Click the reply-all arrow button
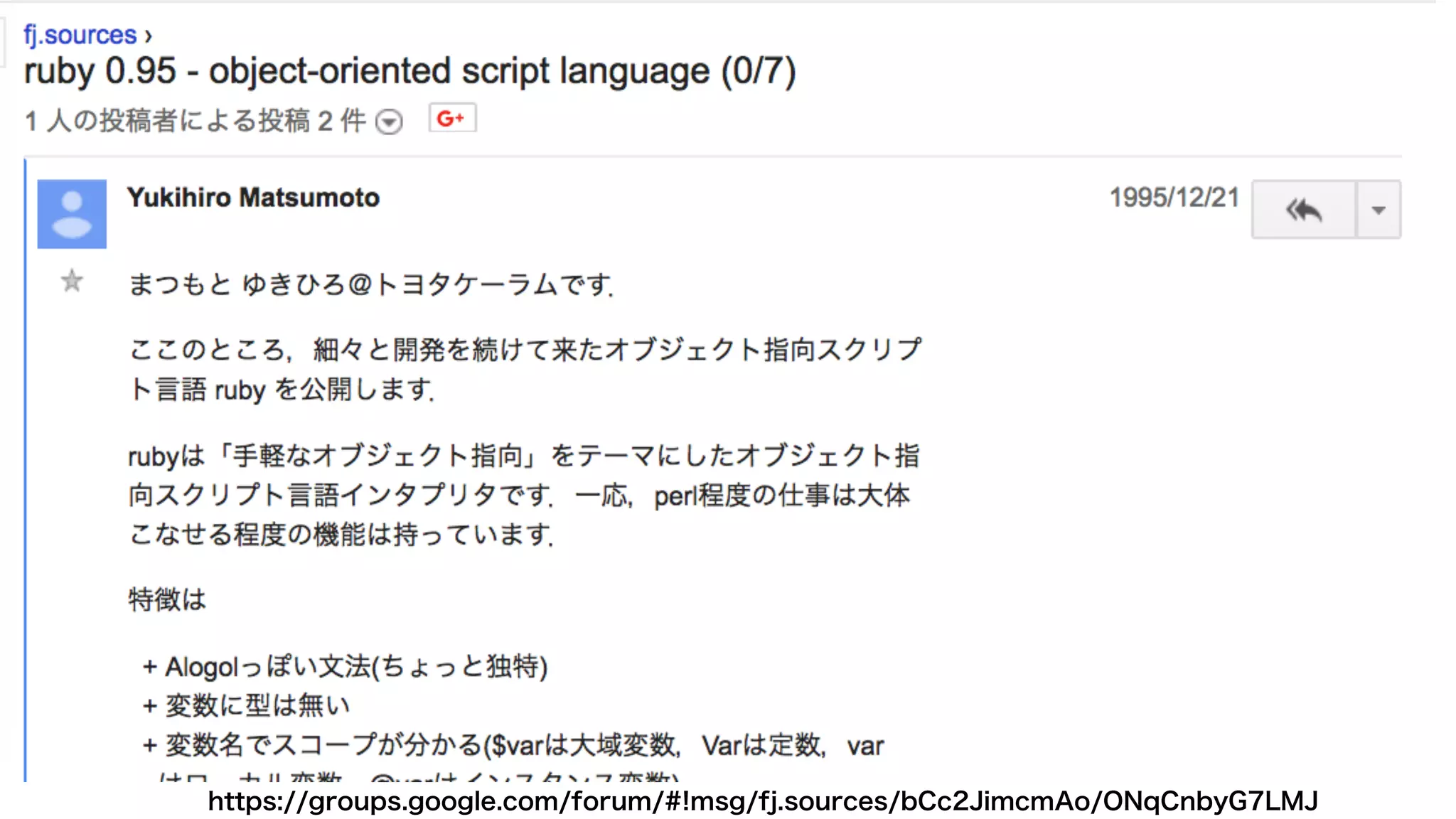This screenshot has width=1456, height=819. (1303, 210)
